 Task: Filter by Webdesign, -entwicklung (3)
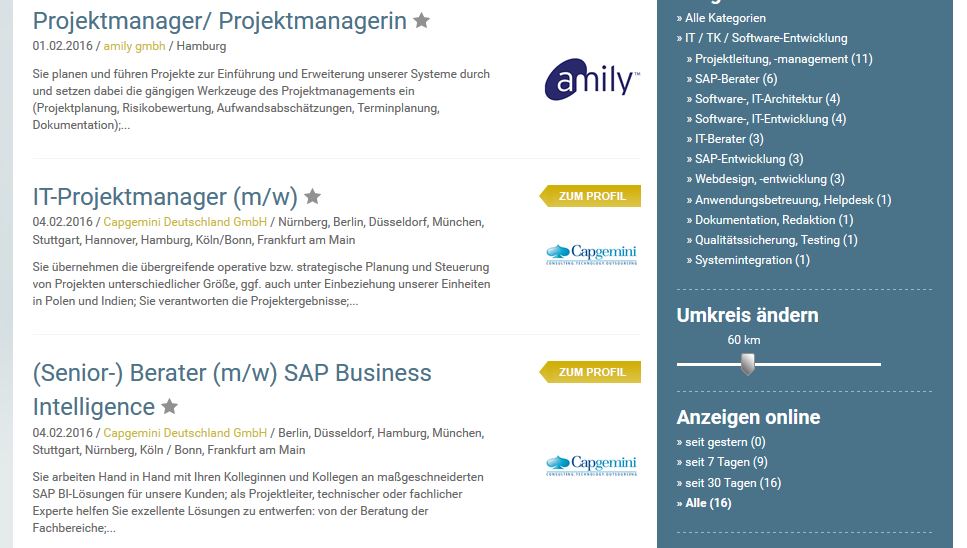(770, 179)
